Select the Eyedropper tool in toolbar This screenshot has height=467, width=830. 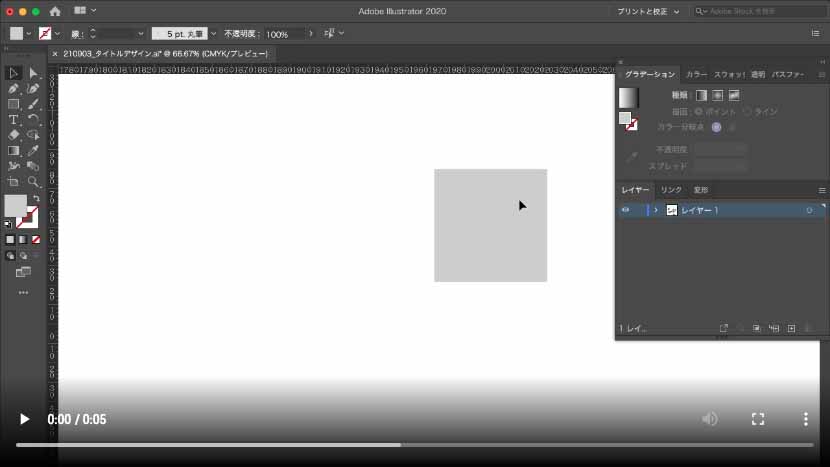[x=33, y=151]
